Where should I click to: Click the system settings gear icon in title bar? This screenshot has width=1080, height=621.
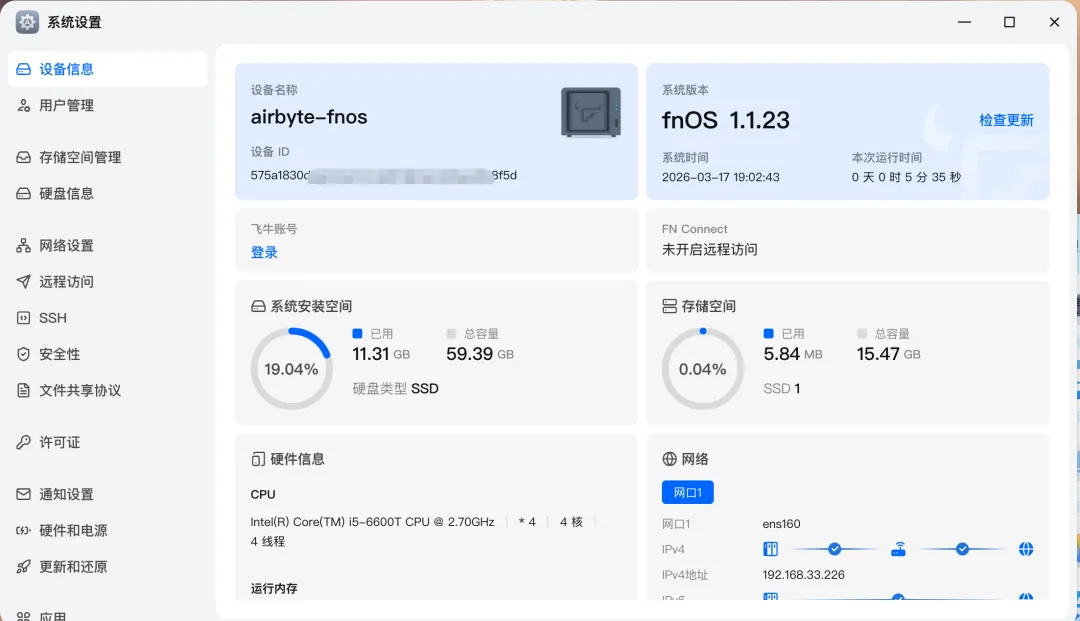[28, 22]
